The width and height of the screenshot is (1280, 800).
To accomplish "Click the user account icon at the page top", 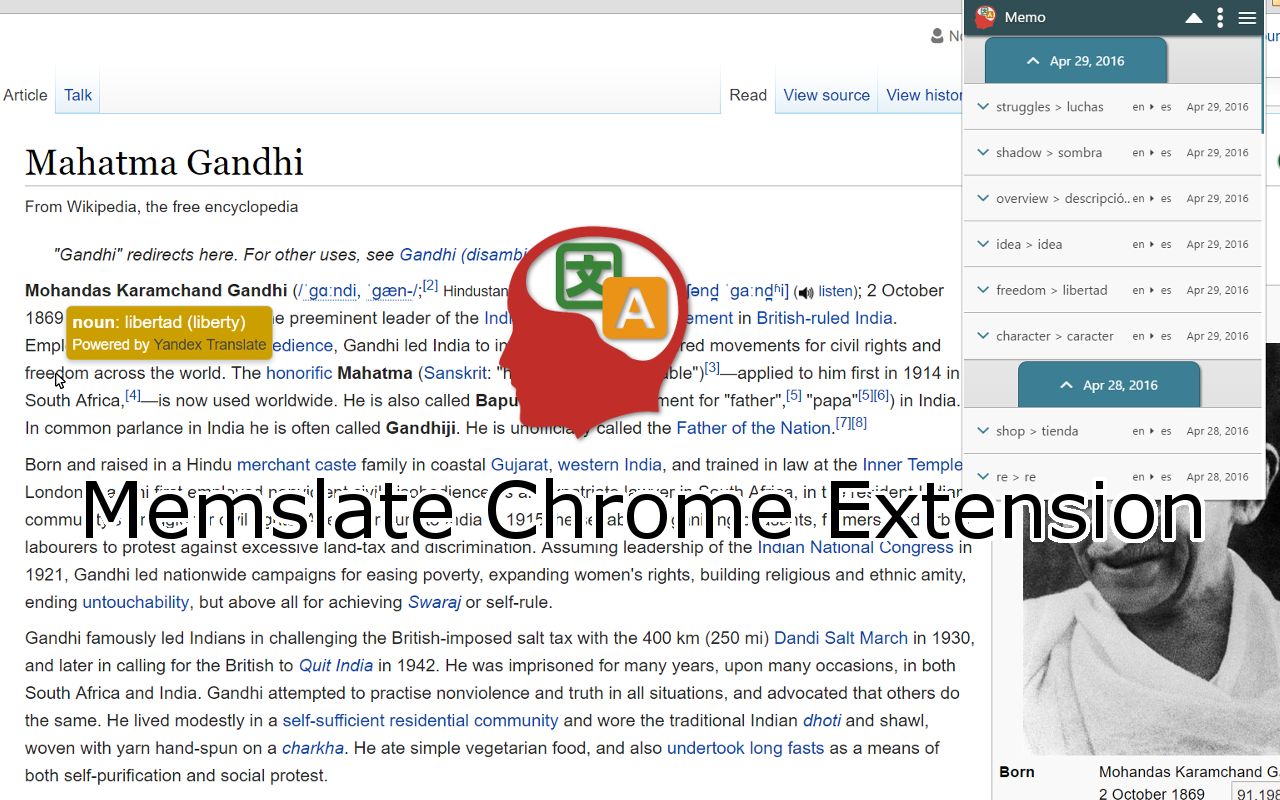I will (x=936, y=35).
